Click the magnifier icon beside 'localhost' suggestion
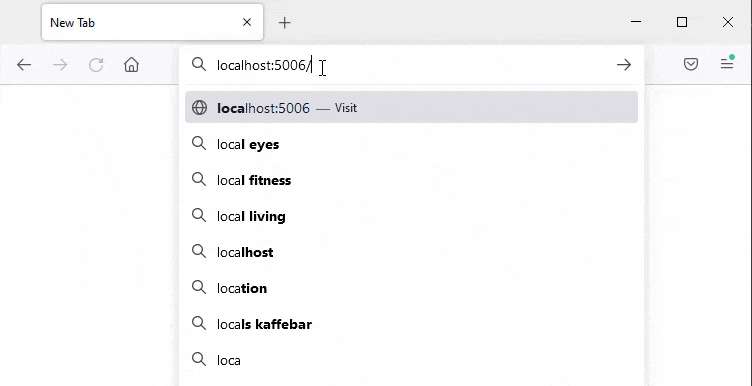Screen dimensions: 752x386 click(199, 251)
